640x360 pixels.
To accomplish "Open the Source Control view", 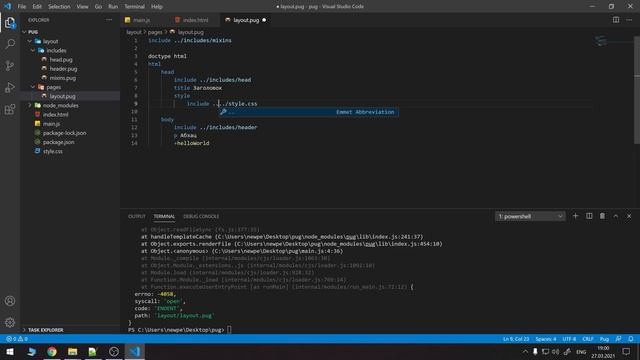I will tap(10, 66).
